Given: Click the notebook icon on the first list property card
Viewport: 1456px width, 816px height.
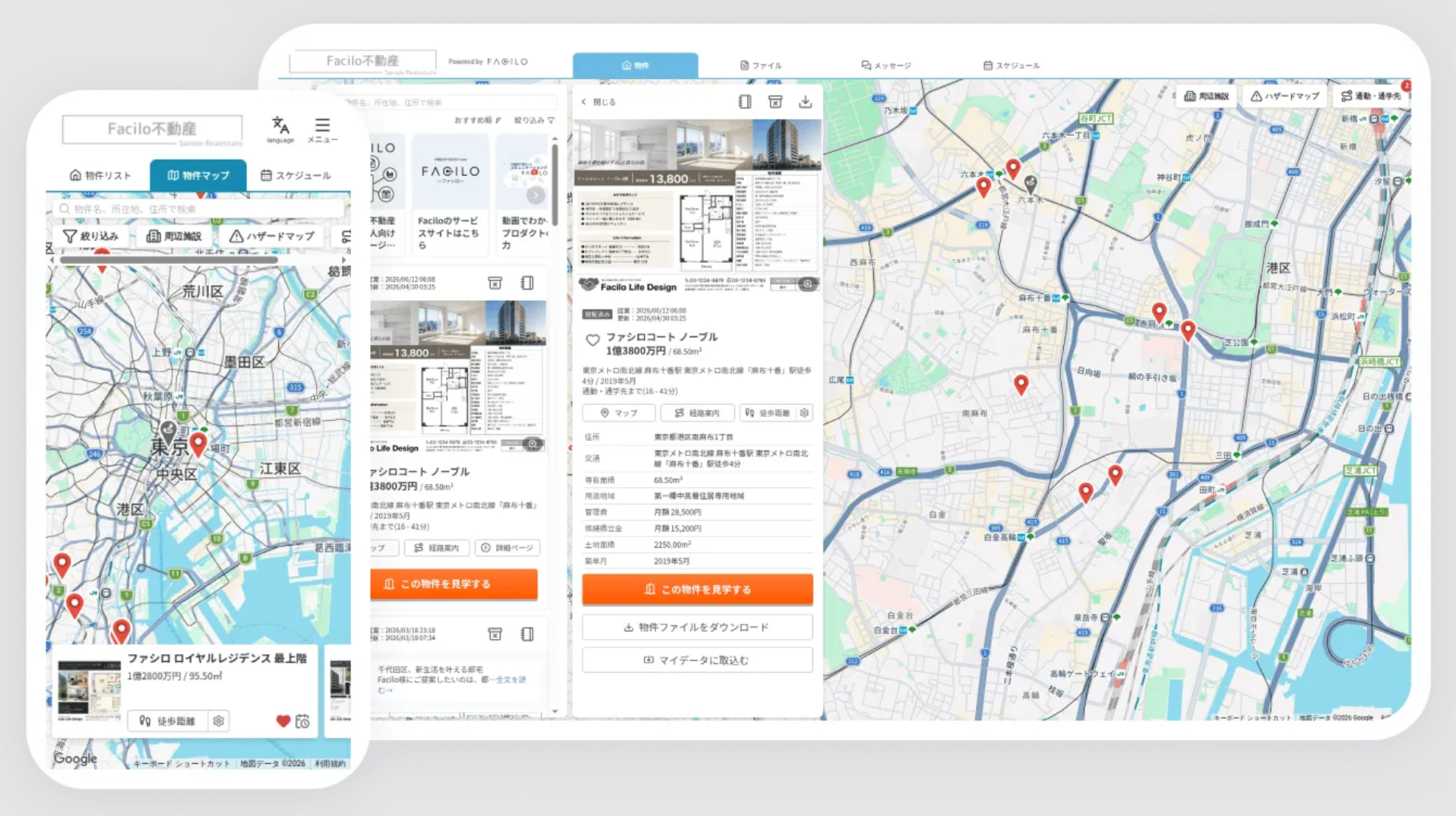Looking at the screenshot, I should pyautogui.click(x=527, y=283).
